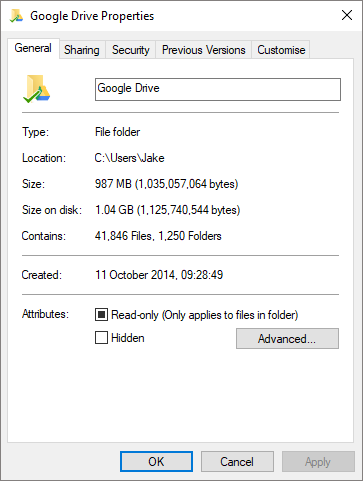Dismiss the dialog with Cancel
Viewport: 363px width, 481px height.
(x=237, y=462)
